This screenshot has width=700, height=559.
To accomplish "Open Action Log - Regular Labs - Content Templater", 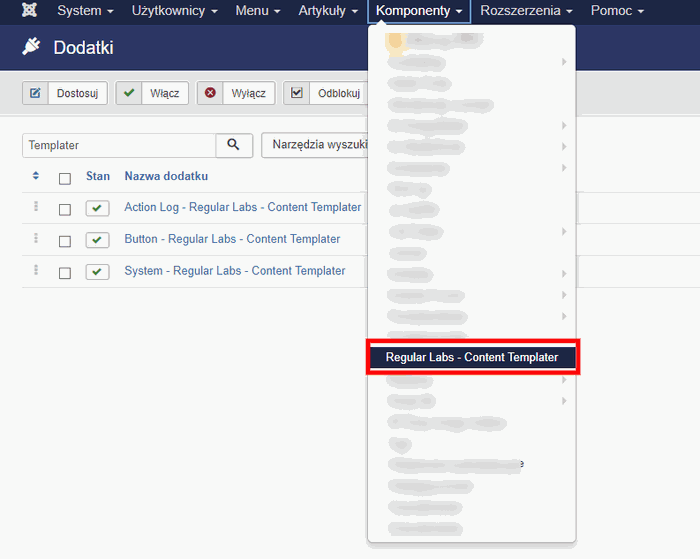I will point(243,207).
